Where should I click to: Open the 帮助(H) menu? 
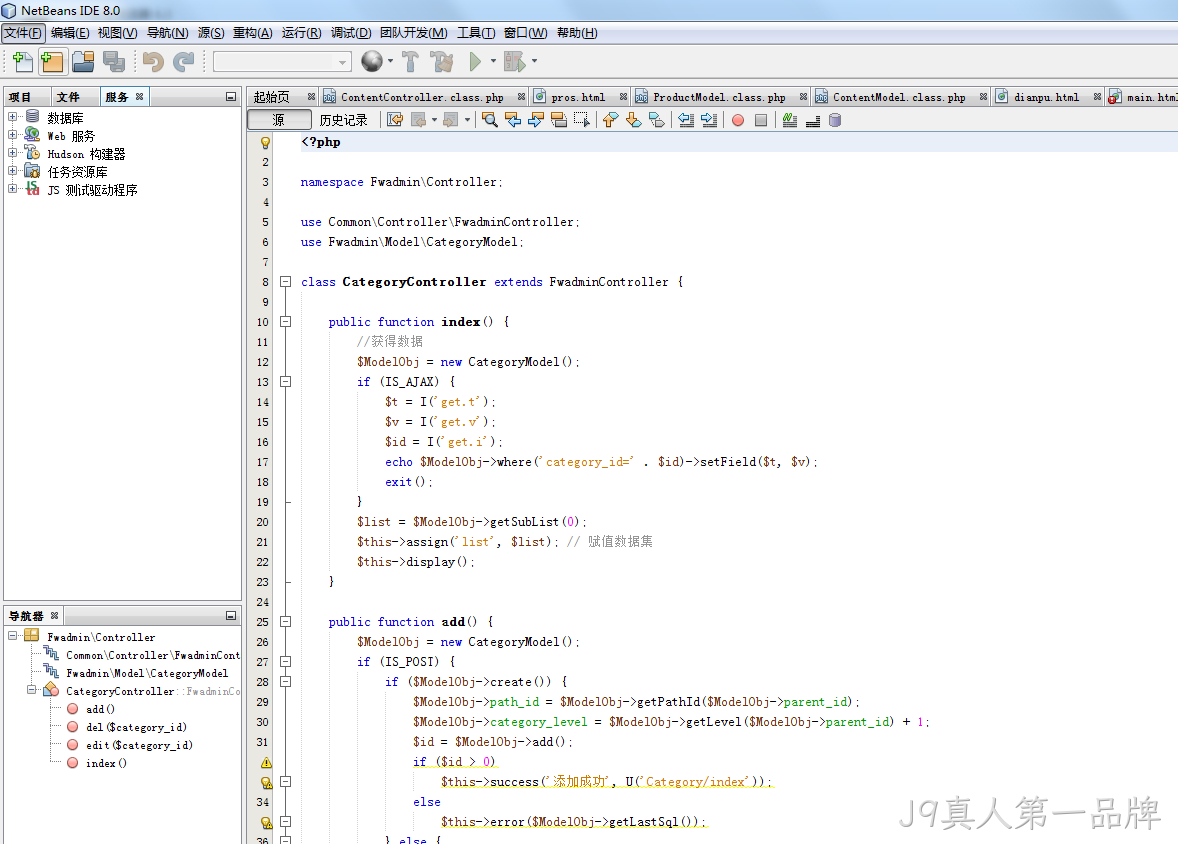pos(577,32)
